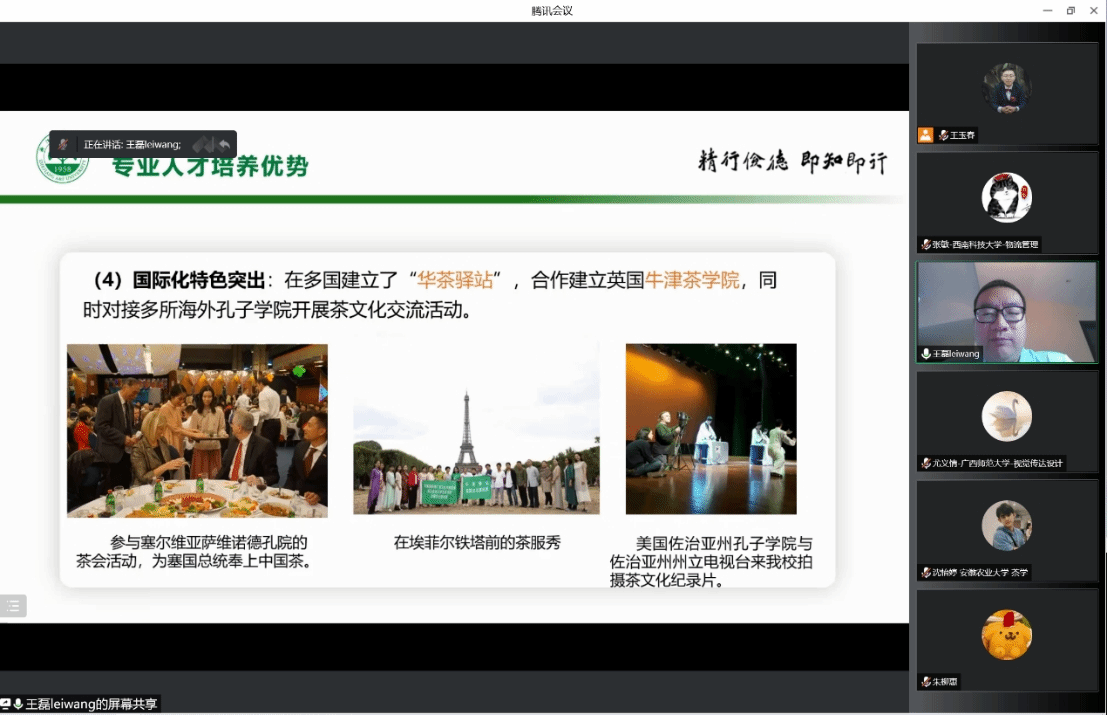Click the swan avatar of 尤文倩
This screenshot has width=1108, height=715.
(x=1006, y=416)
